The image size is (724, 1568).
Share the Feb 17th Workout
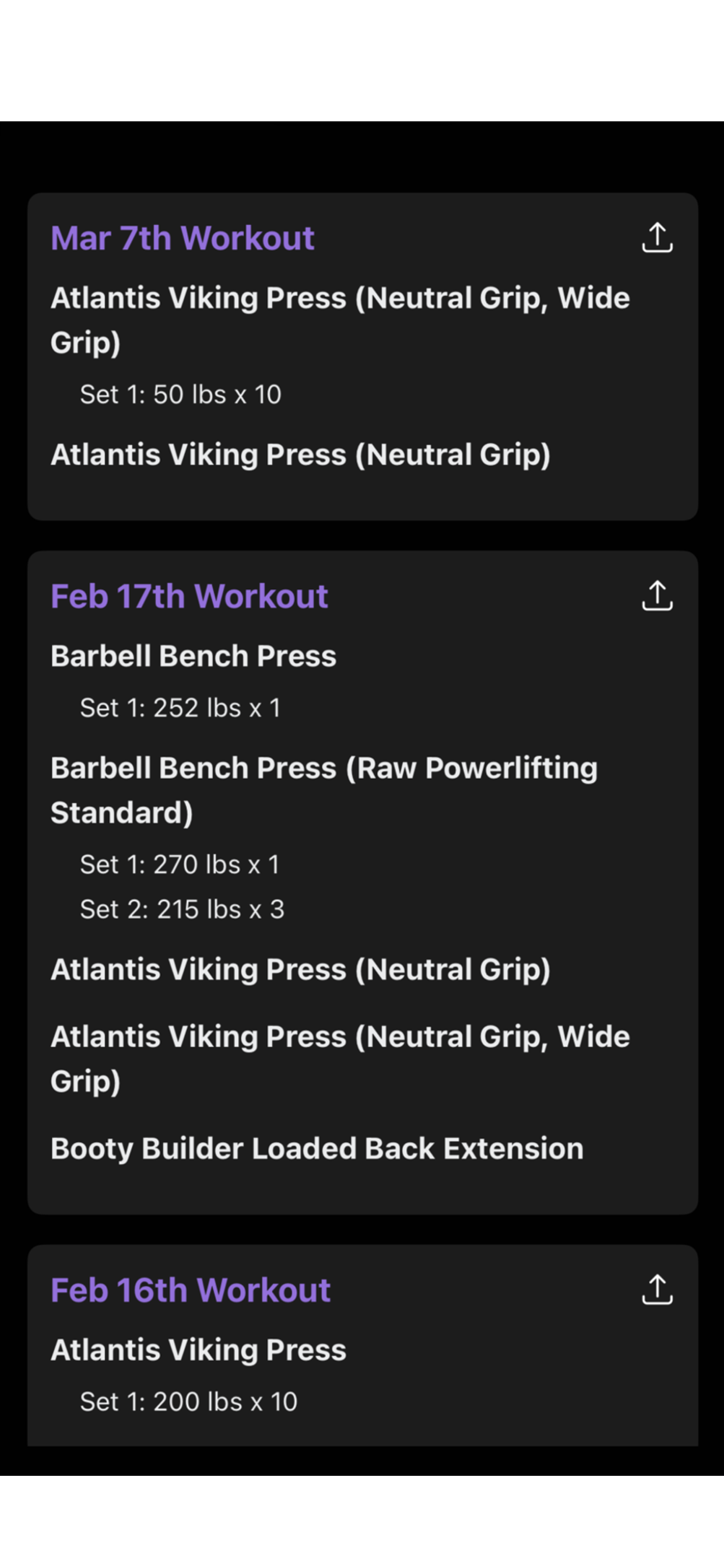click(657, 596)
